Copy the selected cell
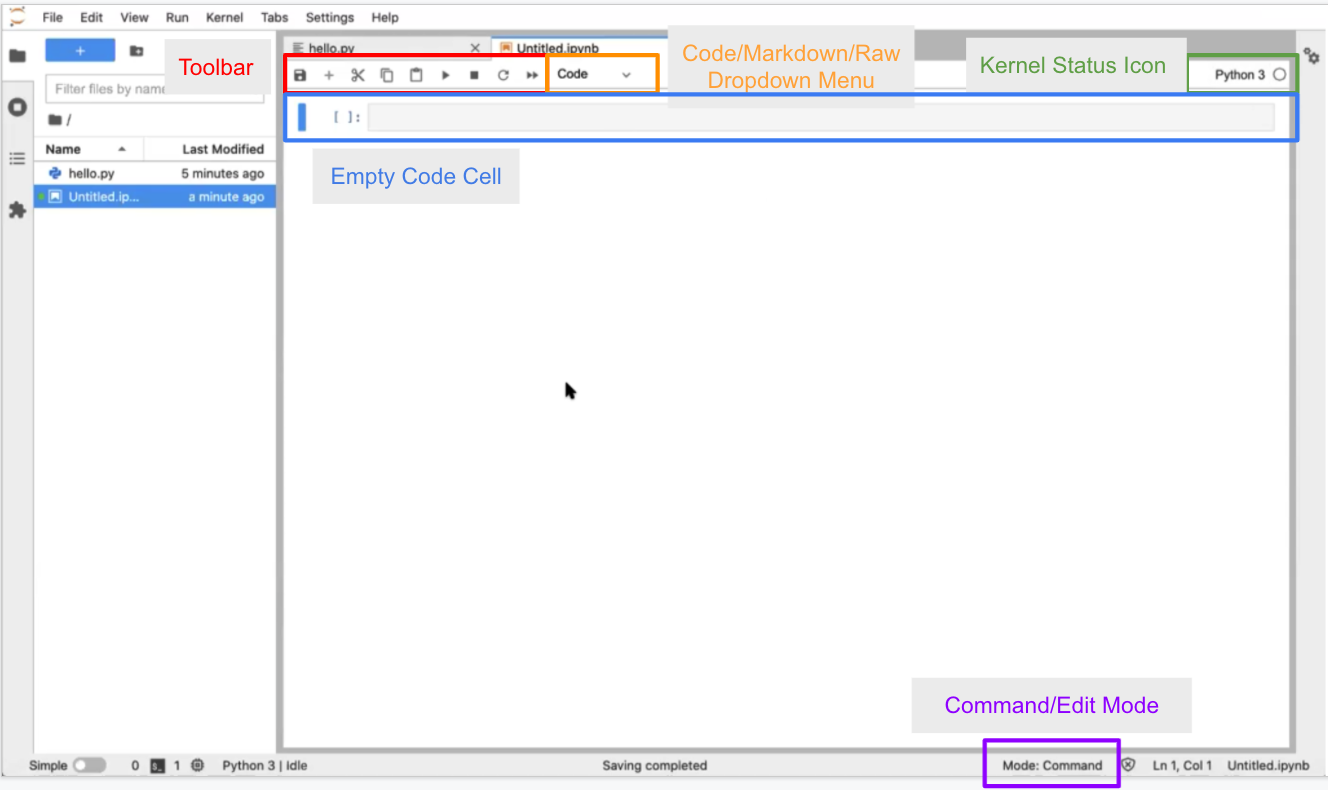This screenshot has height=790, width=1328. tap(387, 74)
